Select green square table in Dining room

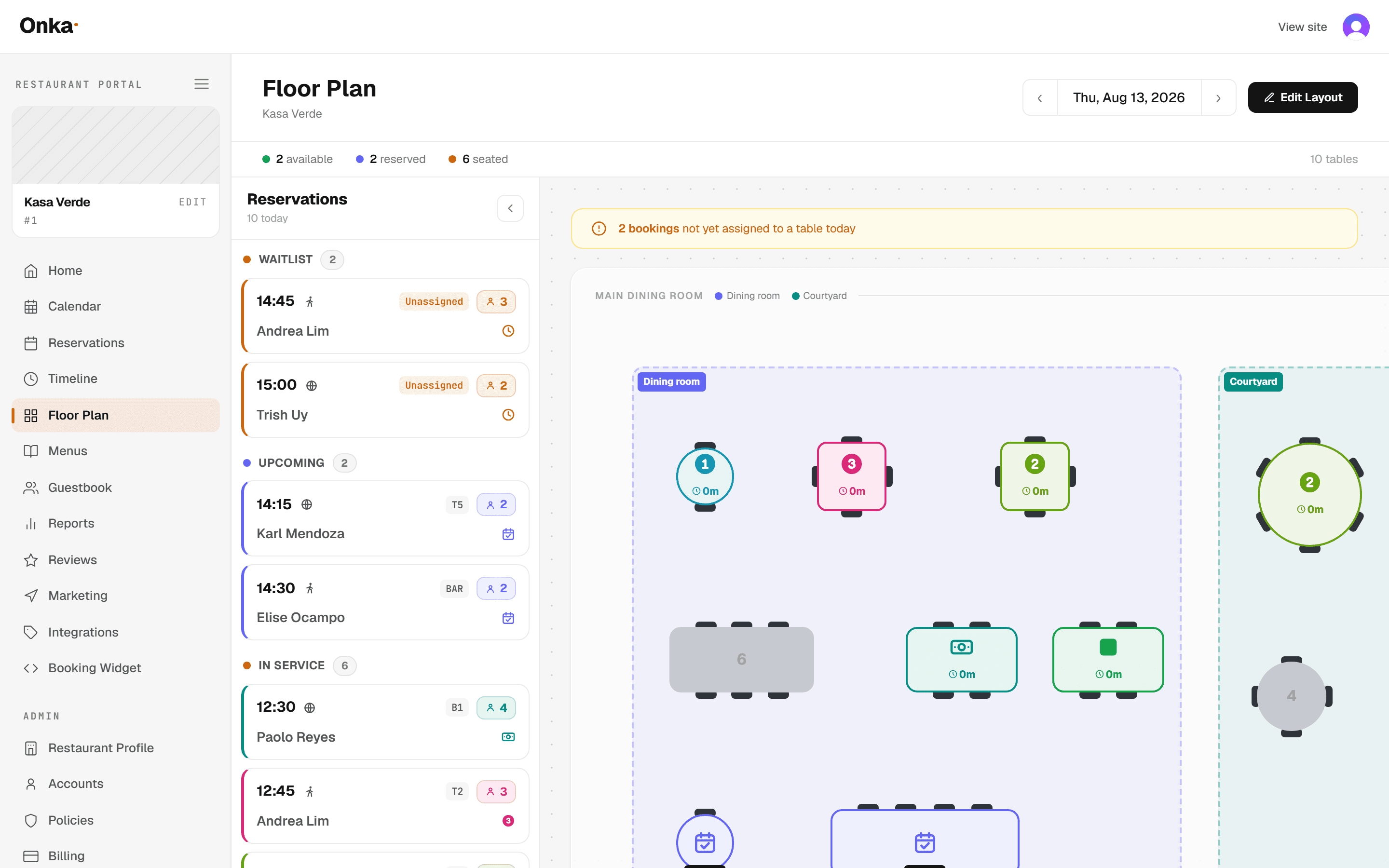tap(1035, 476)
